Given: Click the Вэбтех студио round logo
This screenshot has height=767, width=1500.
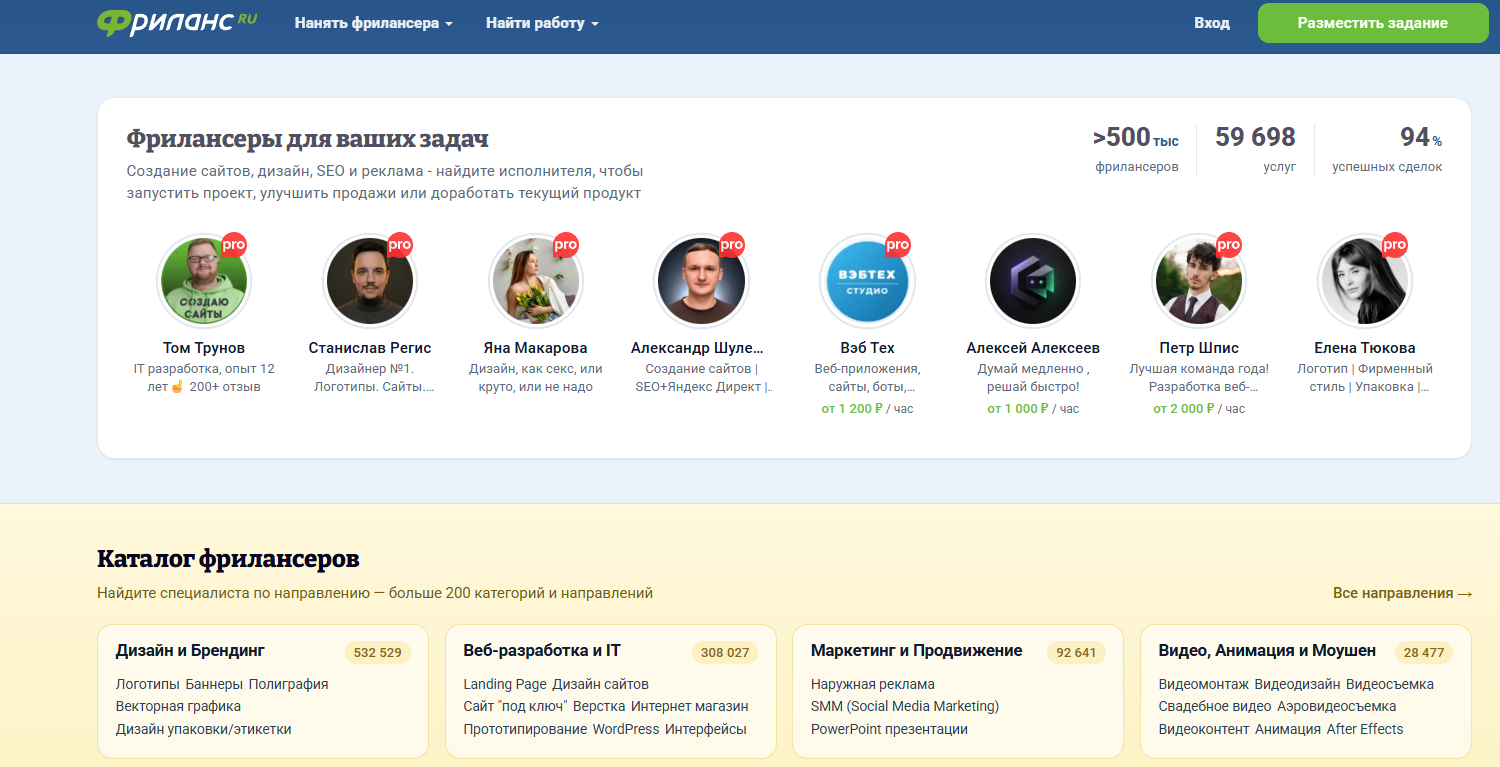Looking at the screenshot, I should pos(866,281).
